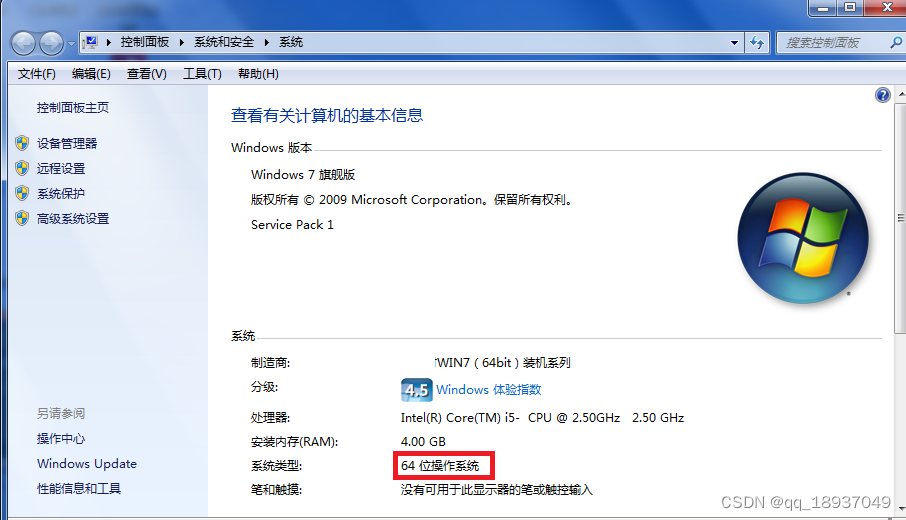The width and height of the screenshot is (906, 520).
Task: Click the blue help question mark icon
Action: point(882,95)
